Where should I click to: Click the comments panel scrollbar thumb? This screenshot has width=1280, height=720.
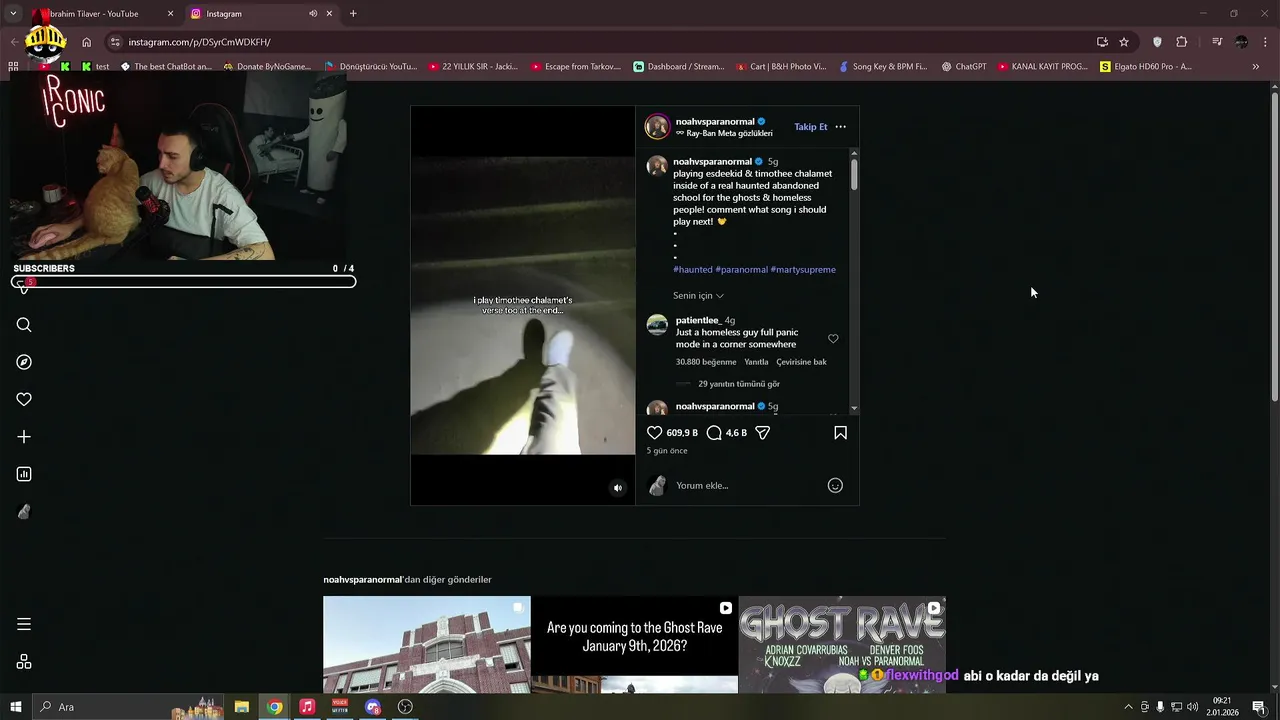tap(854, 173)
